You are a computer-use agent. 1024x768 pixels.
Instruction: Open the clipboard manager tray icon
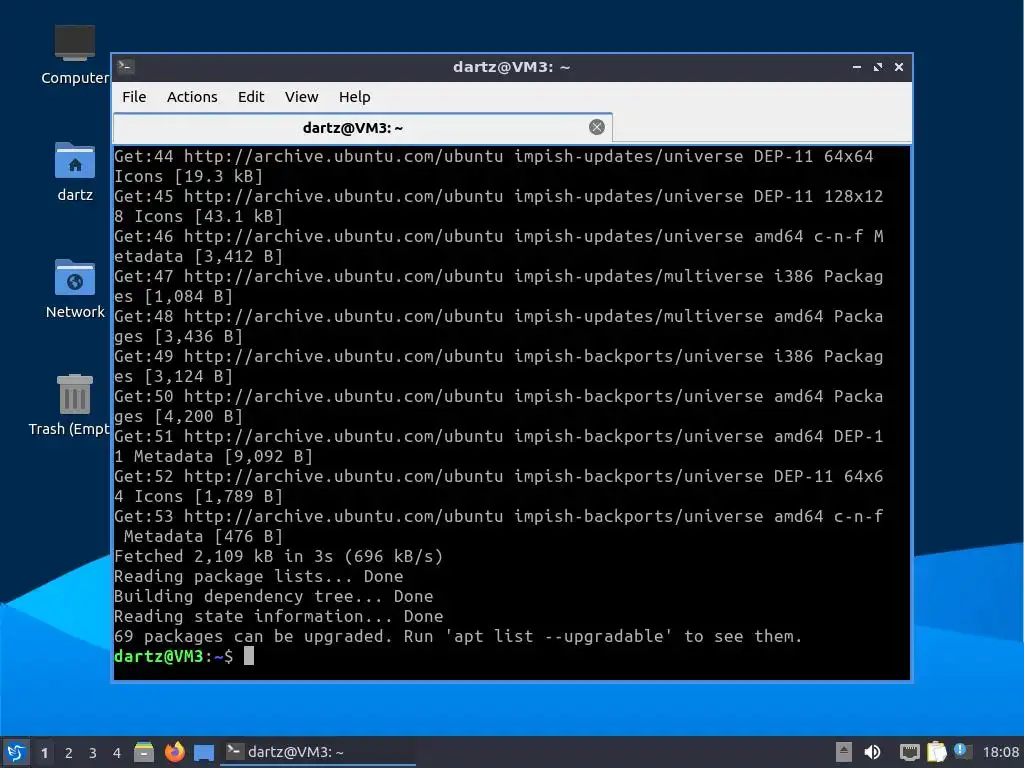[x=936, y=752]
